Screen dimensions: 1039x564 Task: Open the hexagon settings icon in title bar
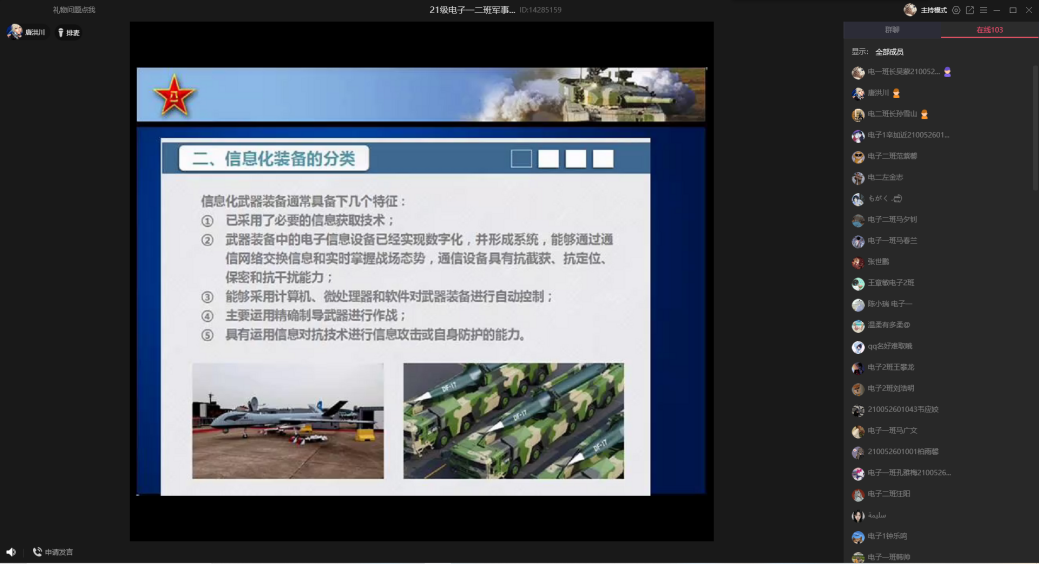tap(956, 10)
